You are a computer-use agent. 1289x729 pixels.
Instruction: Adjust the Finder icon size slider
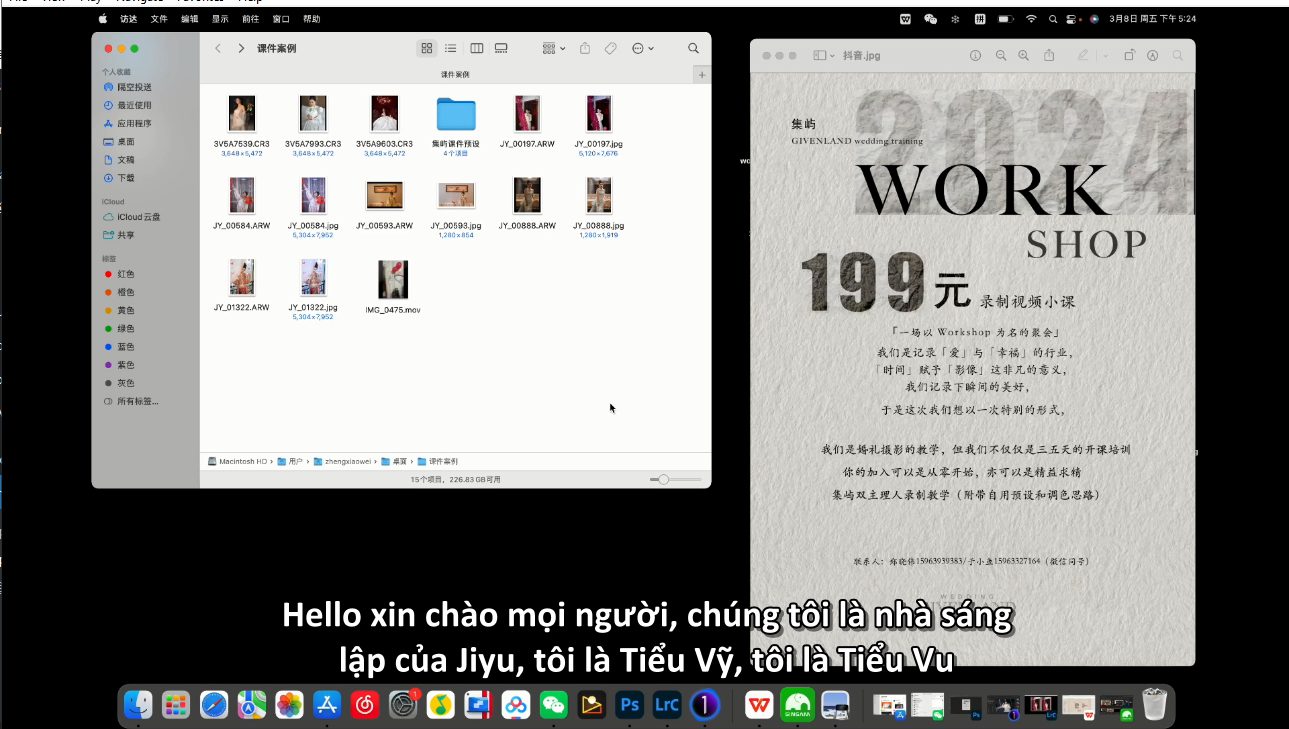click(x=662, y=480)
